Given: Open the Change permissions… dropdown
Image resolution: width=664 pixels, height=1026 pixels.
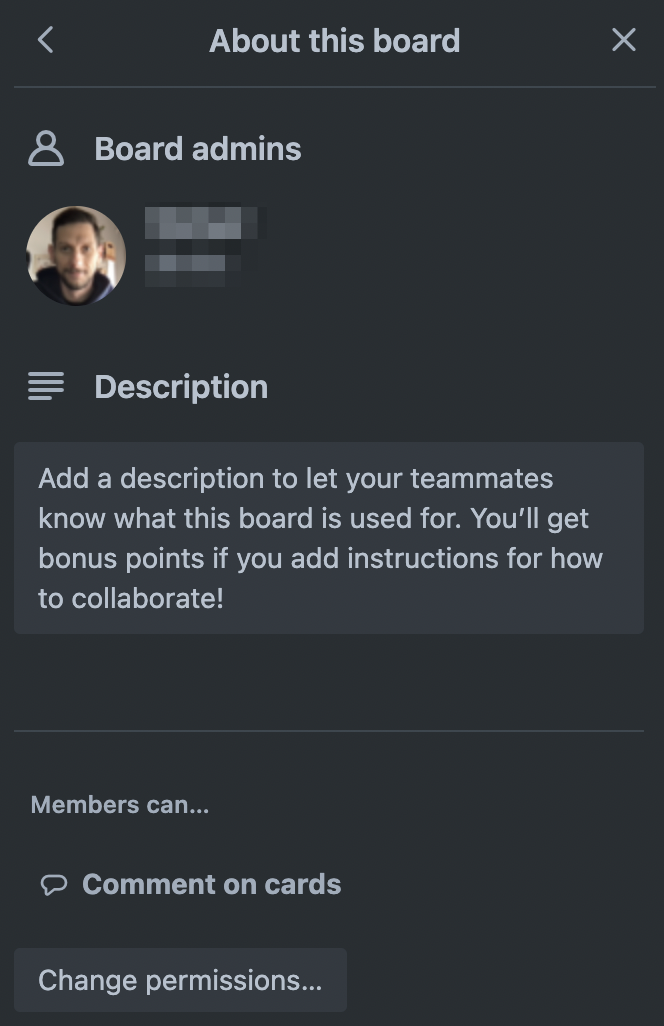Looking at the screenshot, I should tap(181, 980).
